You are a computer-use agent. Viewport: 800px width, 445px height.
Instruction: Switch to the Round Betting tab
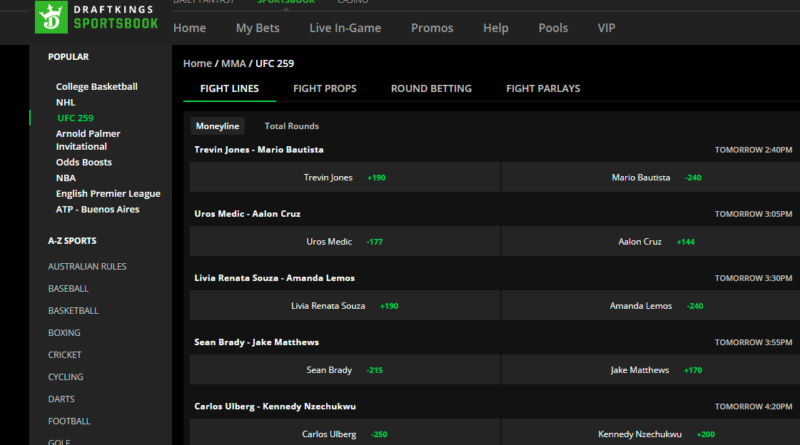pyautogui.click(x=431, y=89)
